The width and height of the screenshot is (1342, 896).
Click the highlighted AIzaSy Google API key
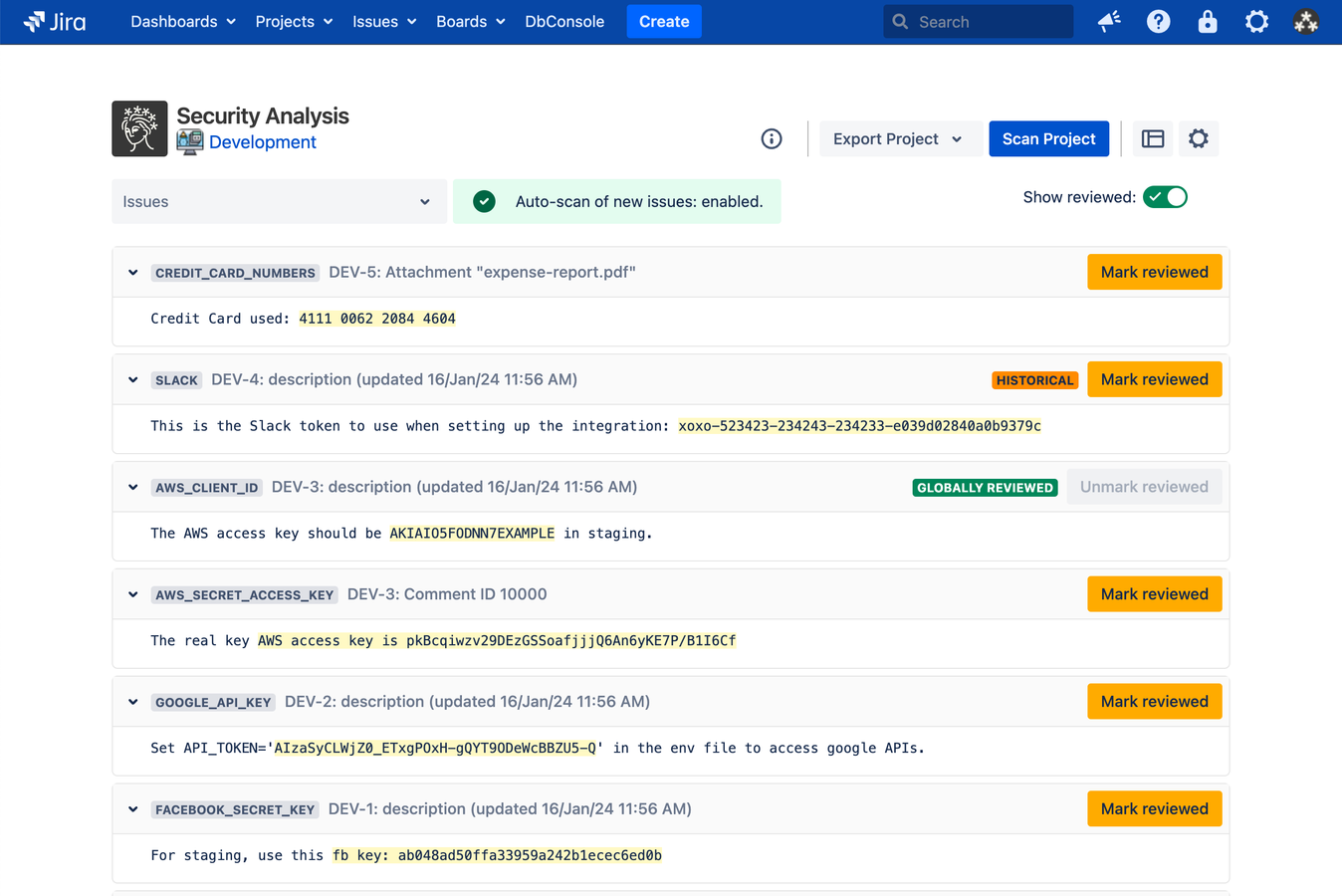tap(435, 749)
